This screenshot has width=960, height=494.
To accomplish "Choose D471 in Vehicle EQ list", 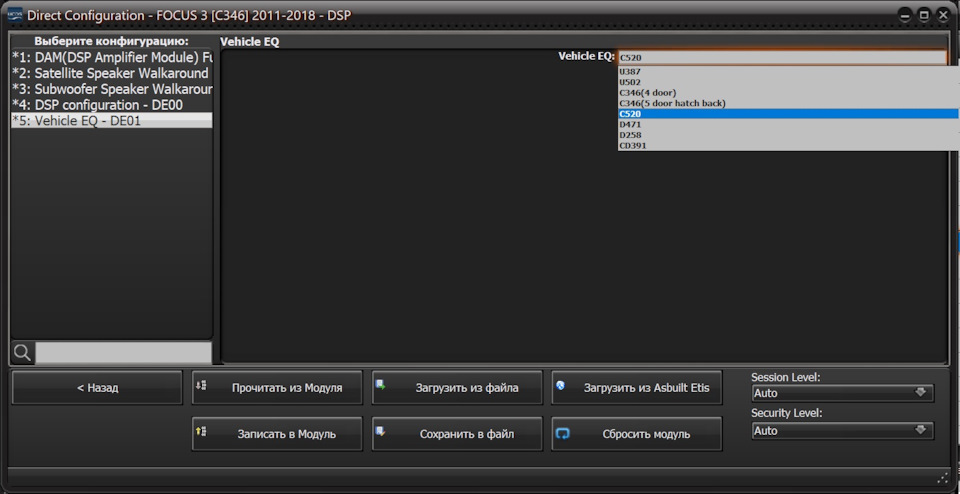I will click(788, 124).
